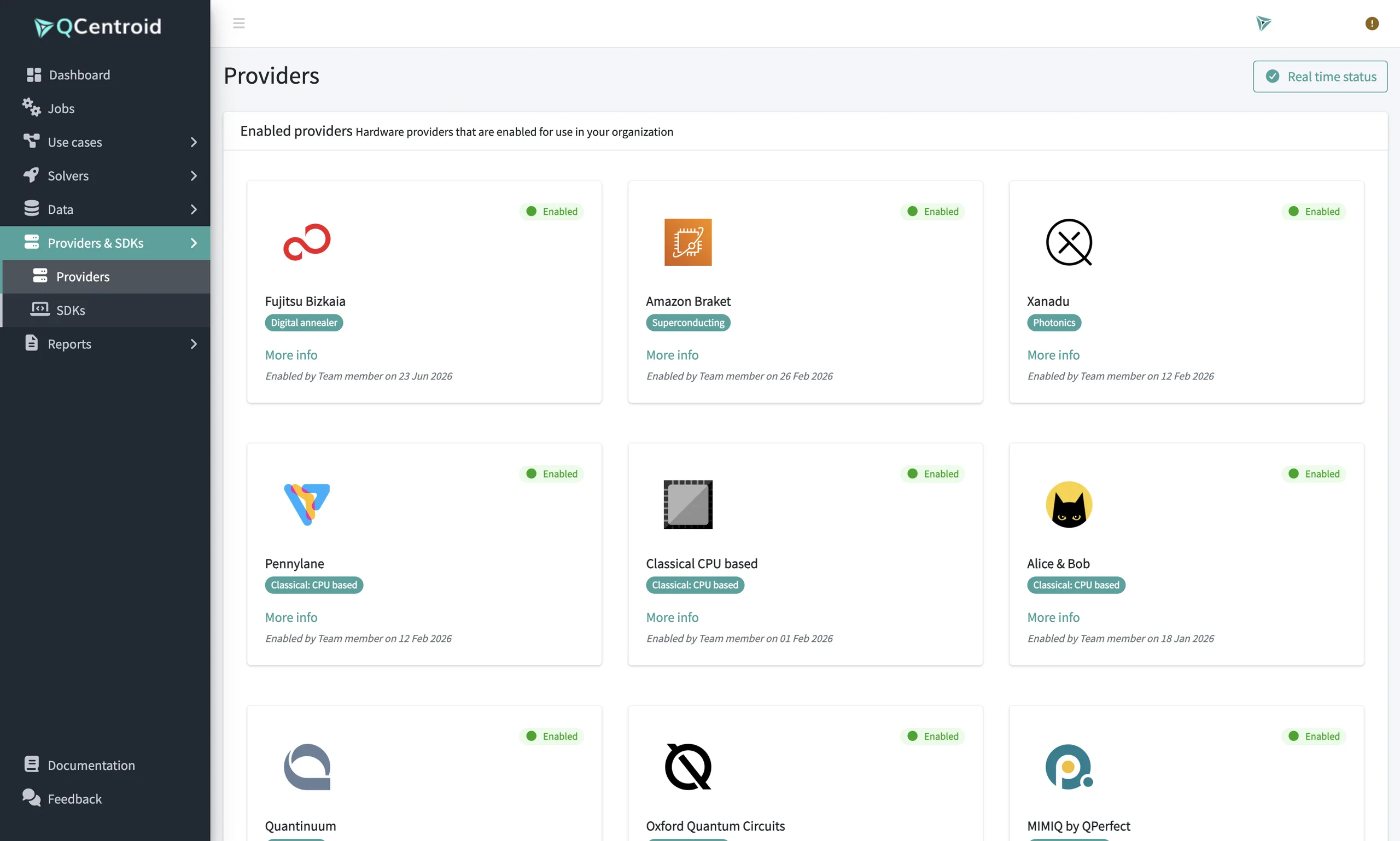Expand the Data chevron

(194, 209)
